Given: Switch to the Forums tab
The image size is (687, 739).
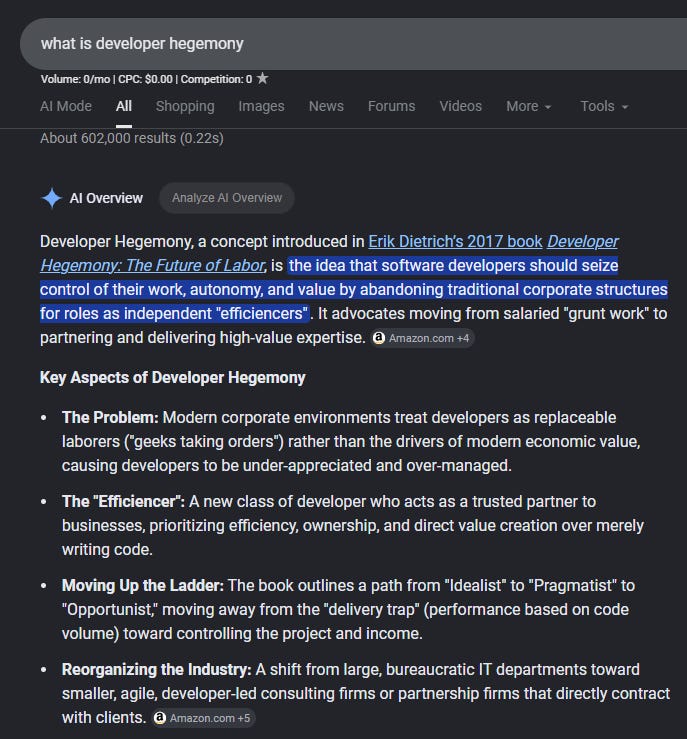Looking at the screenshot, I should 392,107.
